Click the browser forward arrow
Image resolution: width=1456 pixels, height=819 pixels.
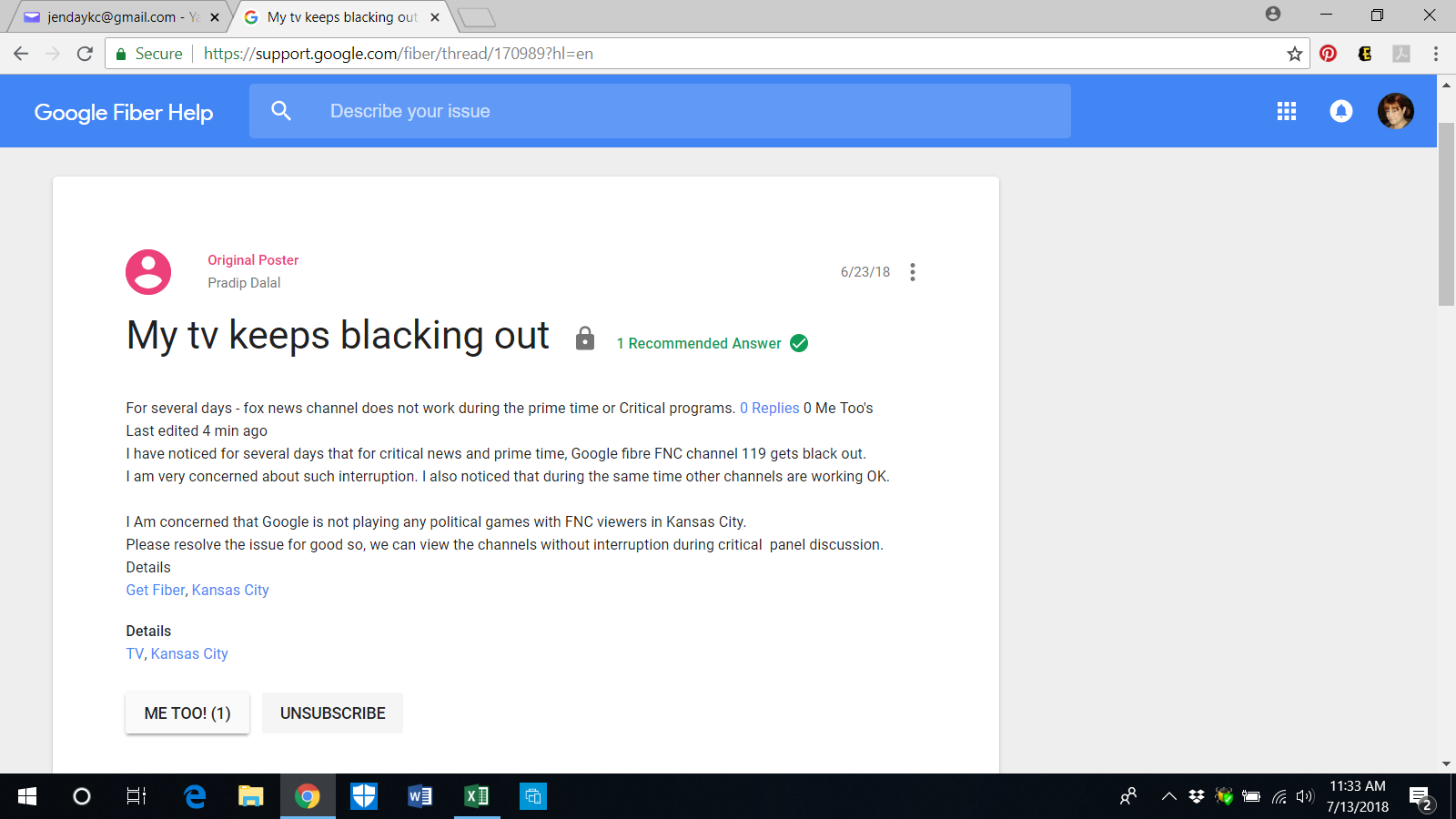coord(53,54)
